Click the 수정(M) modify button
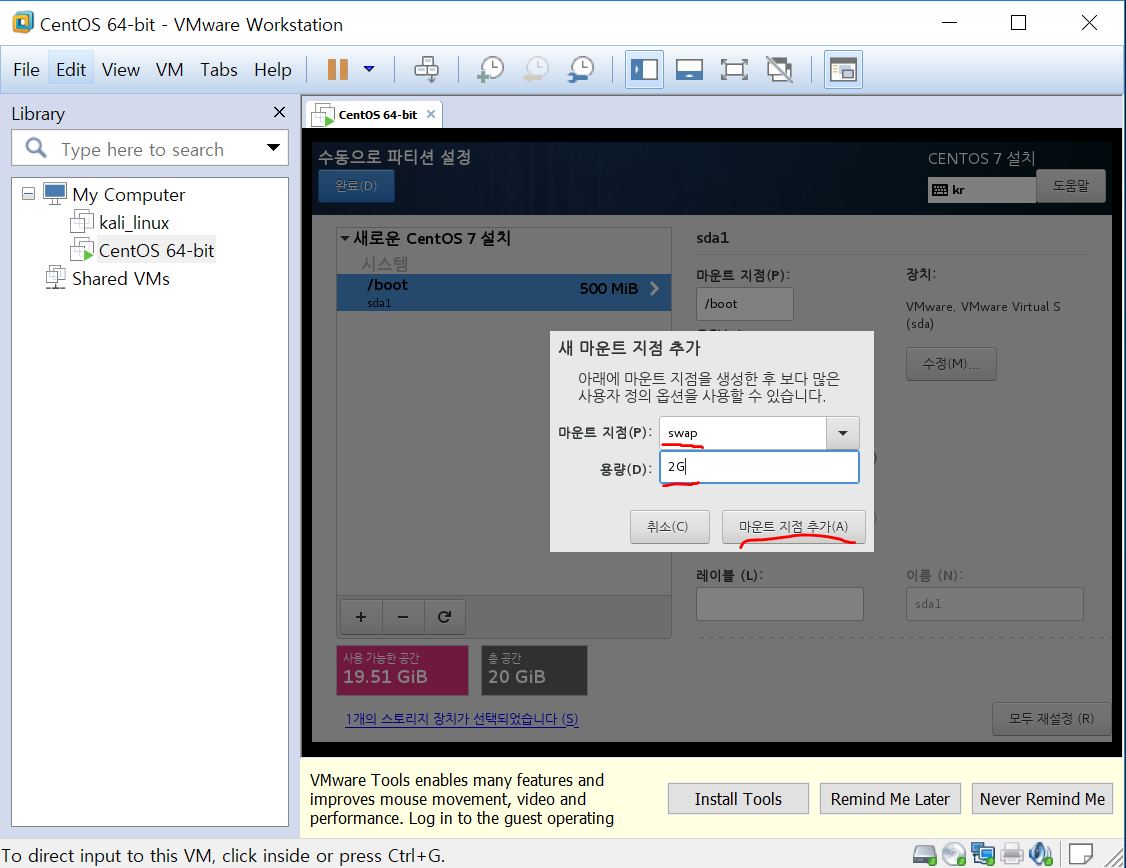Viewport: 1126px width, 868px height. click(x=951, y=363)
